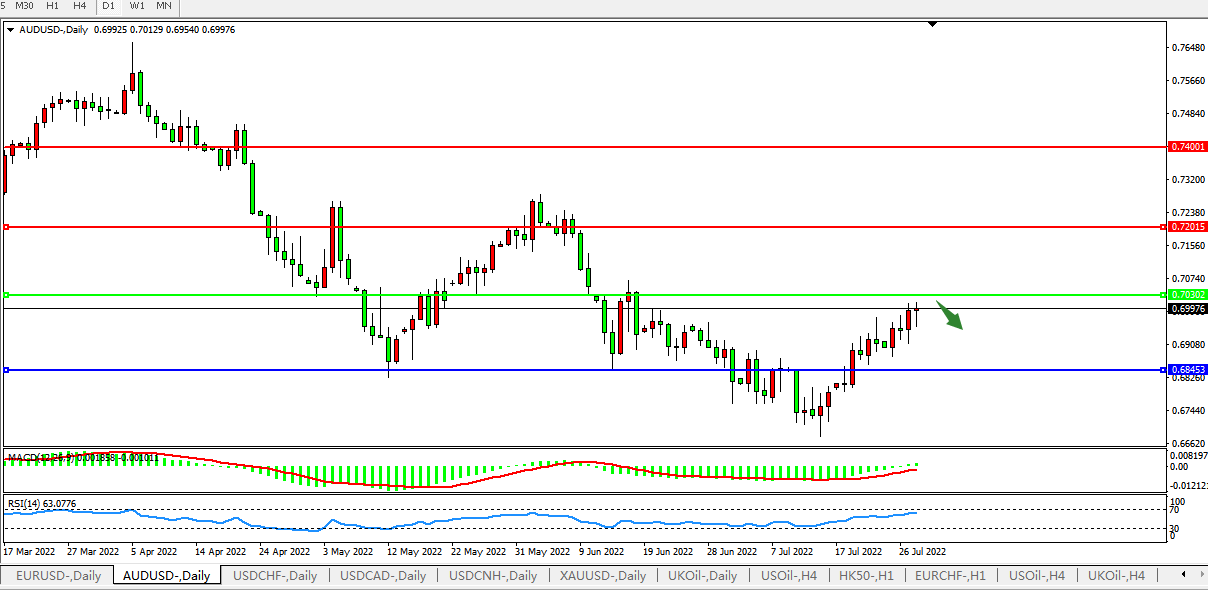
Task: Enable the H4 timeframe
Action: (x=79, y=6)
